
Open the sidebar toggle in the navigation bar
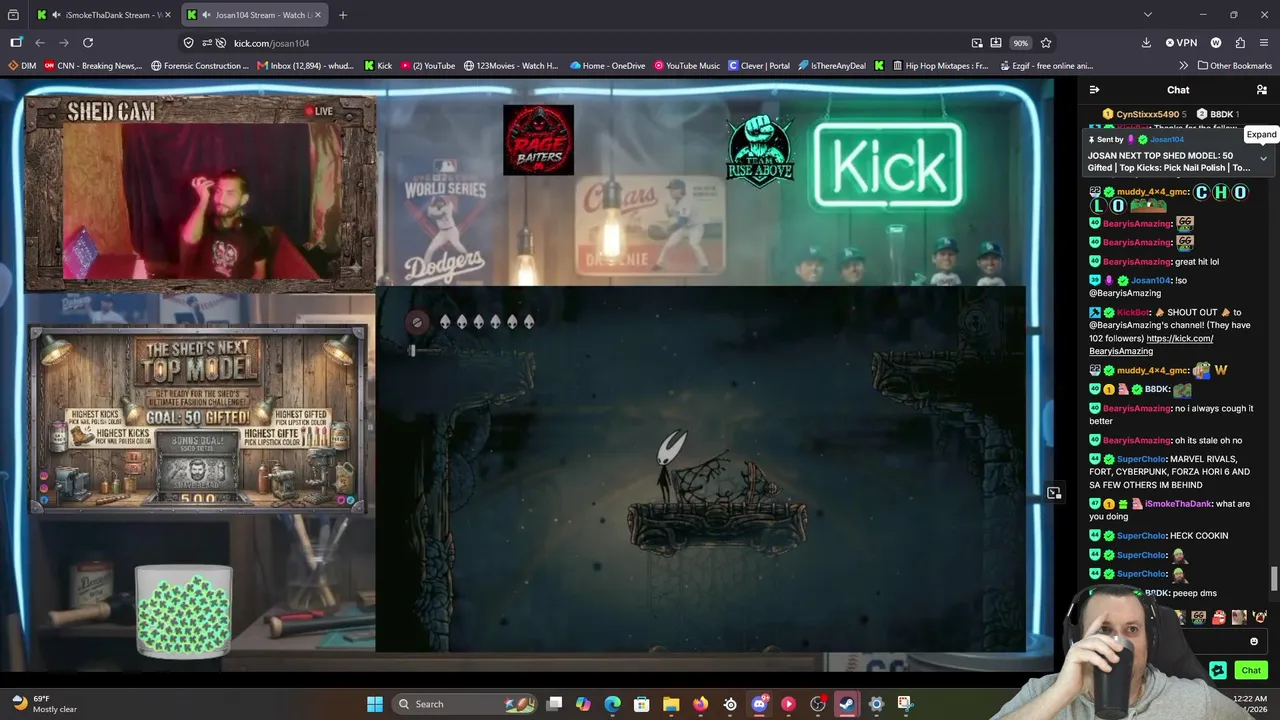[16, 43]
